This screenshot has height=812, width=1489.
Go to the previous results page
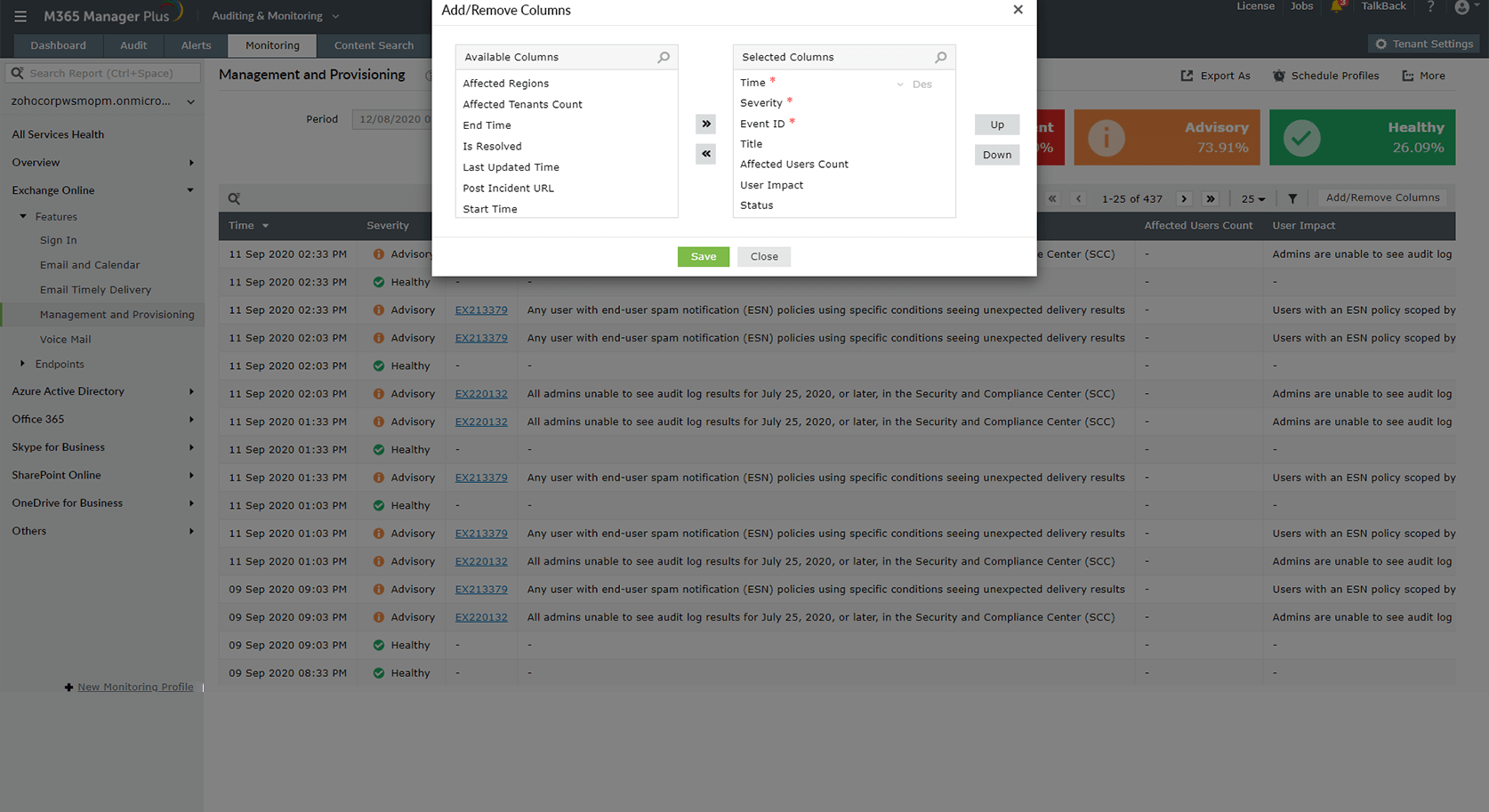point(1079,198)
